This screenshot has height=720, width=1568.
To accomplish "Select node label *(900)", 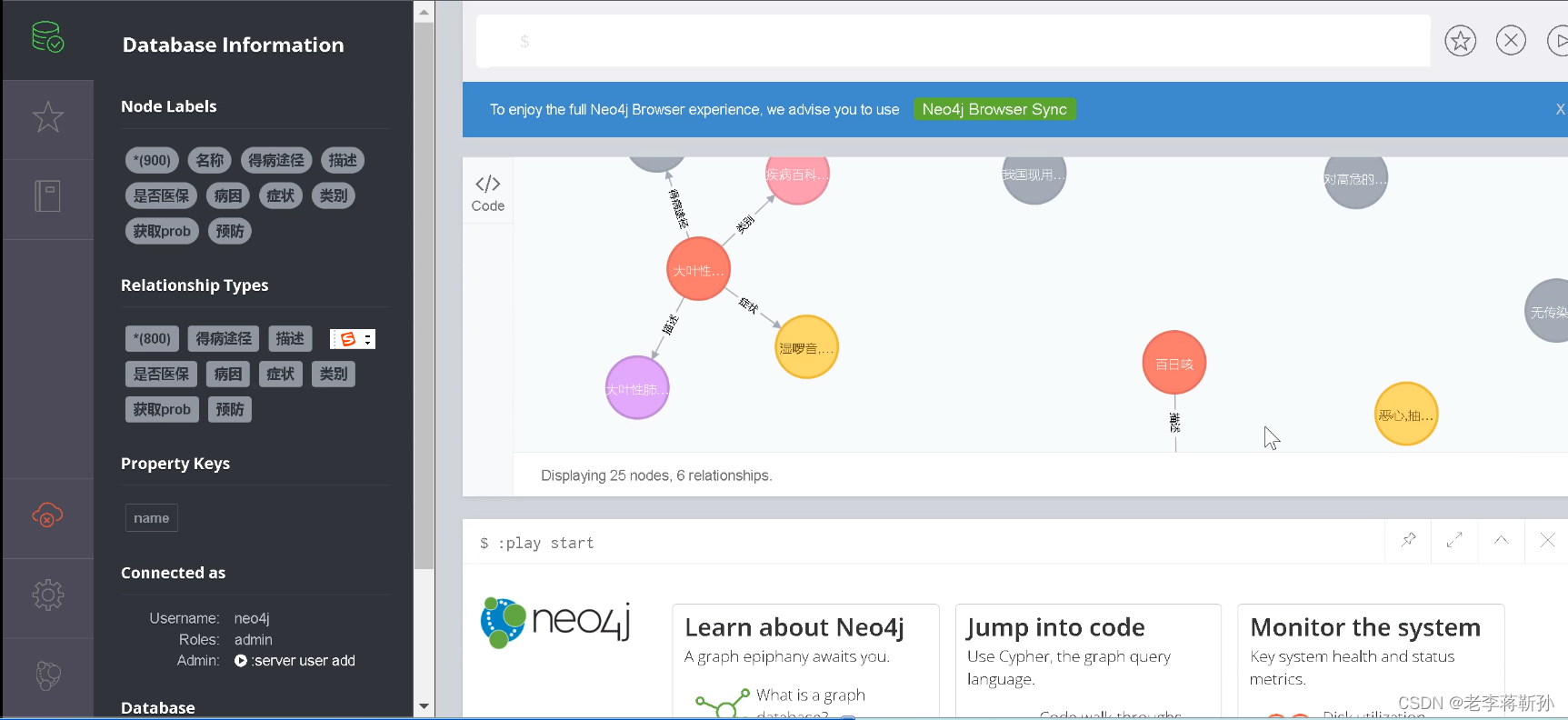I will 152,160.
